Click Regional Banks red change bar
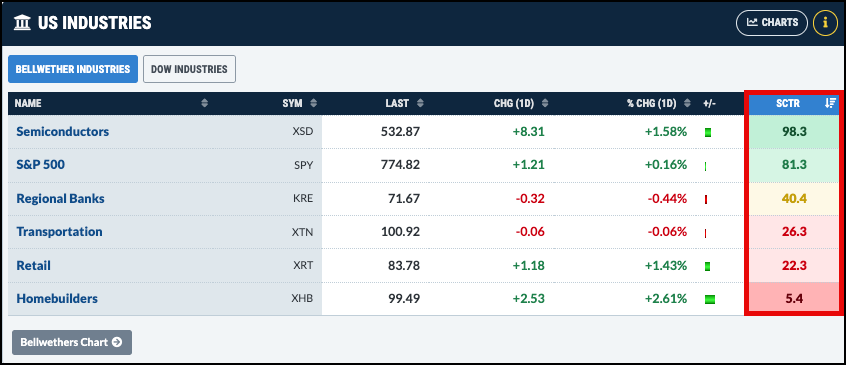Image resolution: width=846 pixels, height=365 pixels. (706, 199)
